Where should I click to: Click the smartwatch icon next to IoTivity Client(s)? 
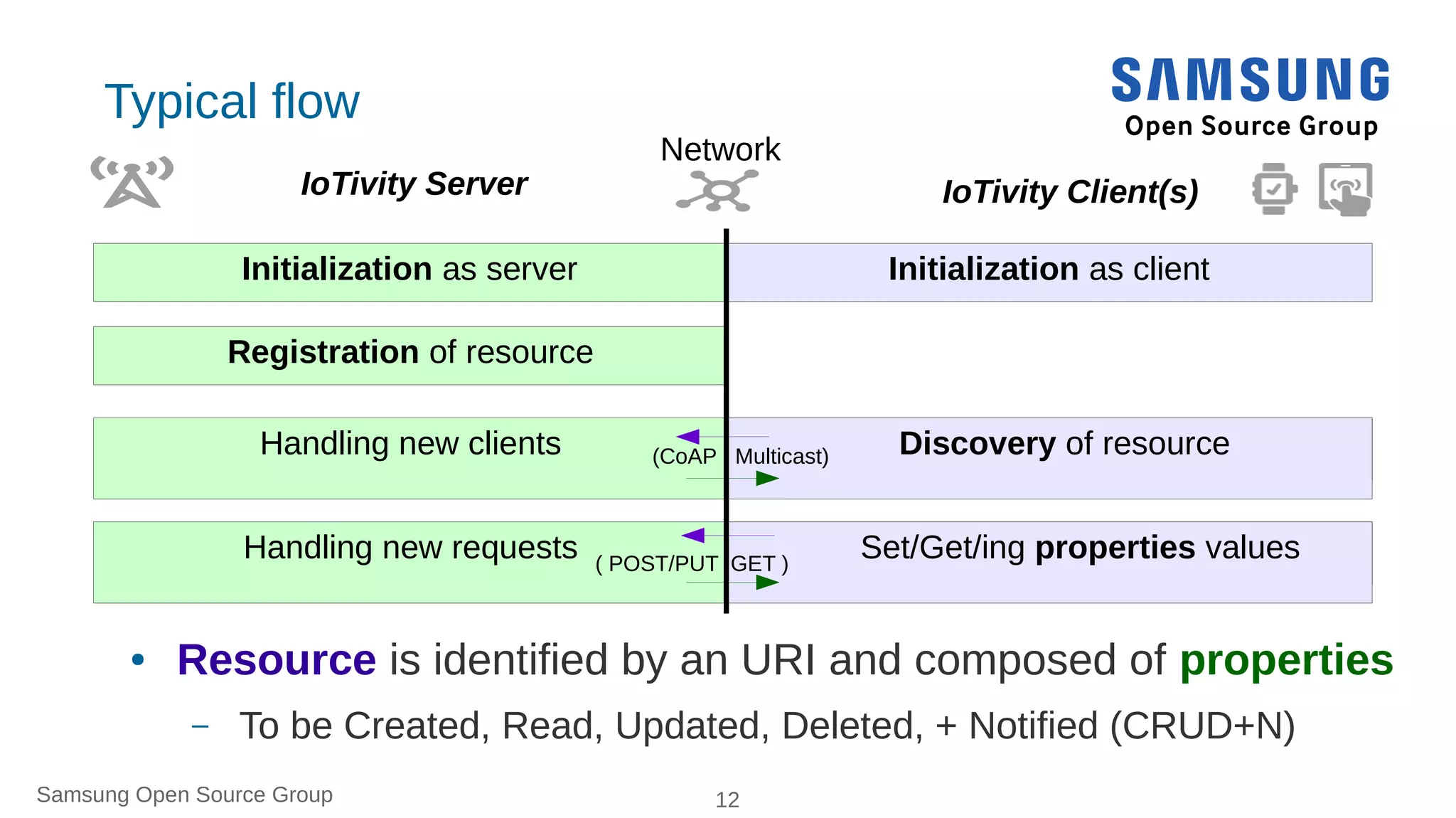pyautogui.click(x=1274, y=188)
